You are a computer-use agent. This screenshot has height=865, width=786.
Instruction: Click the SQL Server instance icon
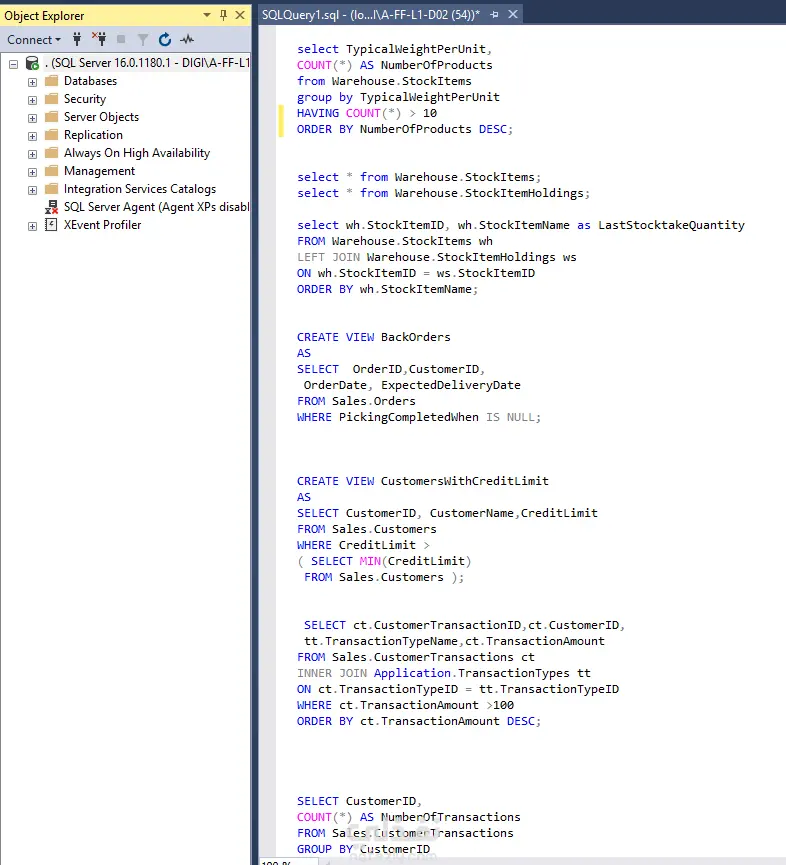click(32, 63)
